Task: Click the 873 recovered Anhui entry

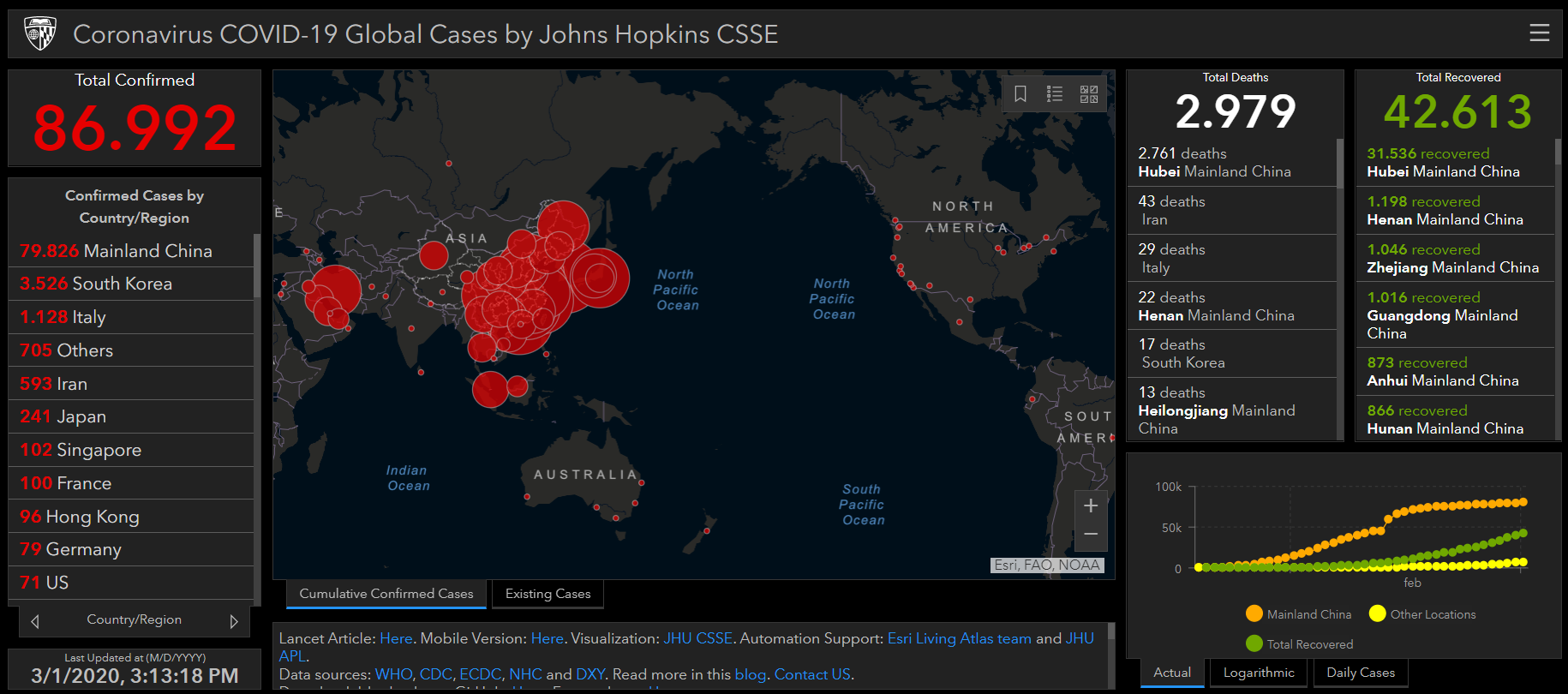Action: tap(1455, 372)
